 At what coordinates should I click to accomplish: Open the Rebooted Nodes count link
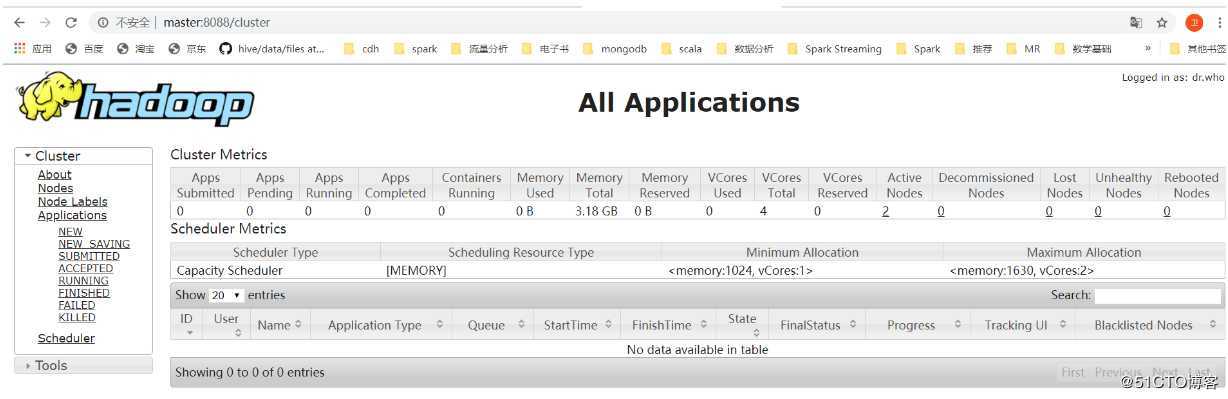1167,211
